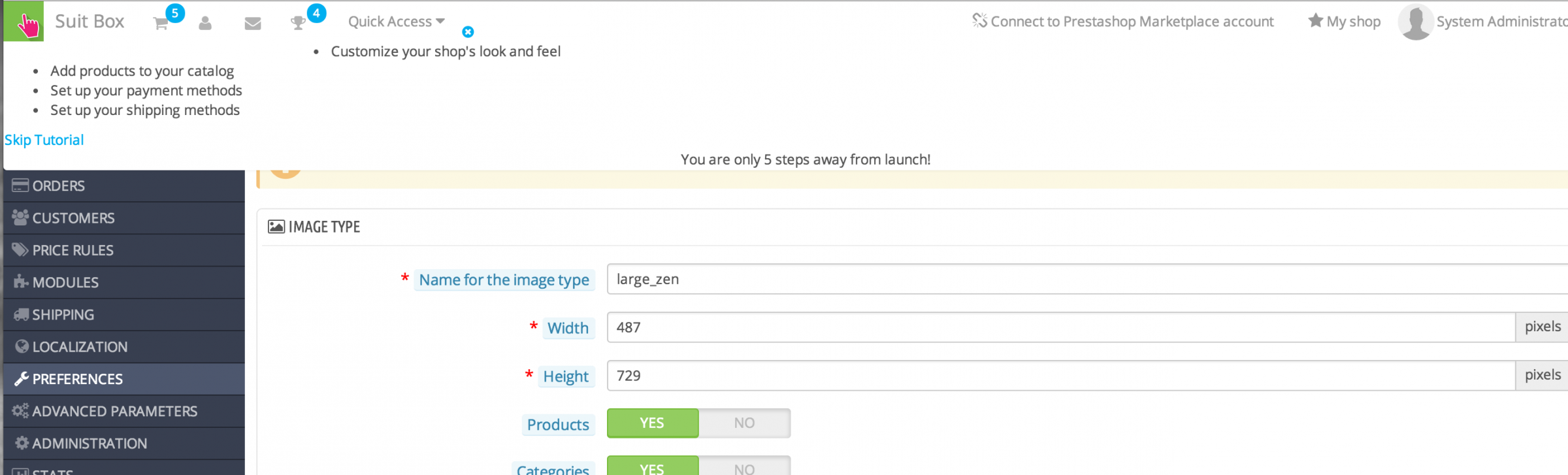This screenshot has height=475, width=1568.
Task: Open the Modules sidebar menu
Action: 65,282
